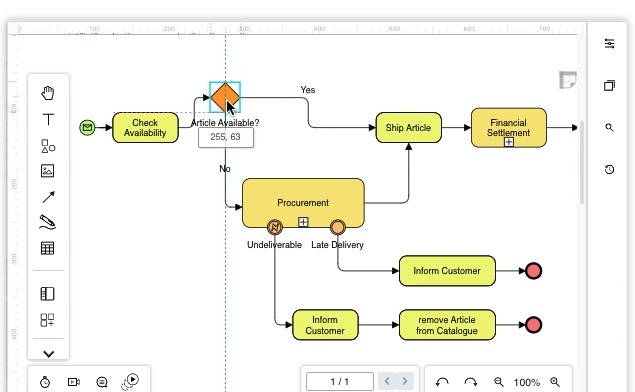Choose the insert image tool
635x392 pixels.
point(47,171)
